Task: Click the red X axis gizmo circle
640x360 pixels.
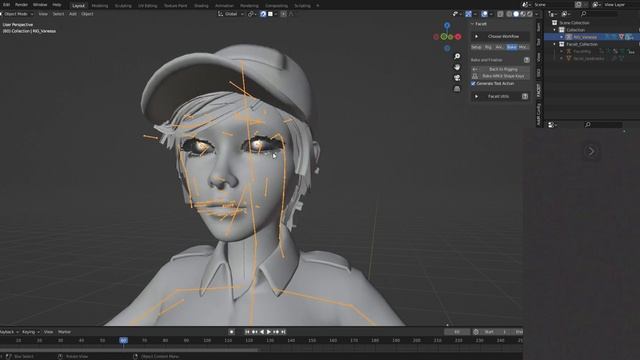Action: tap(458, 37)
